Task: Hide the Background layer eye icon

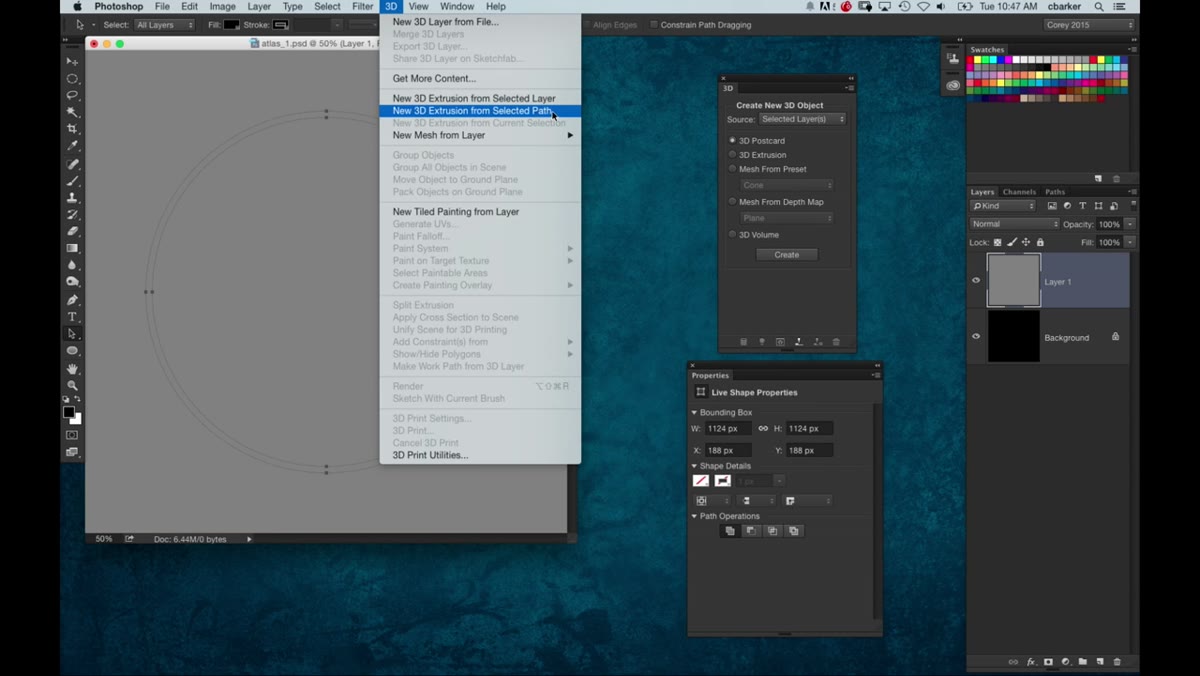Action: click(x=976, y=336)
